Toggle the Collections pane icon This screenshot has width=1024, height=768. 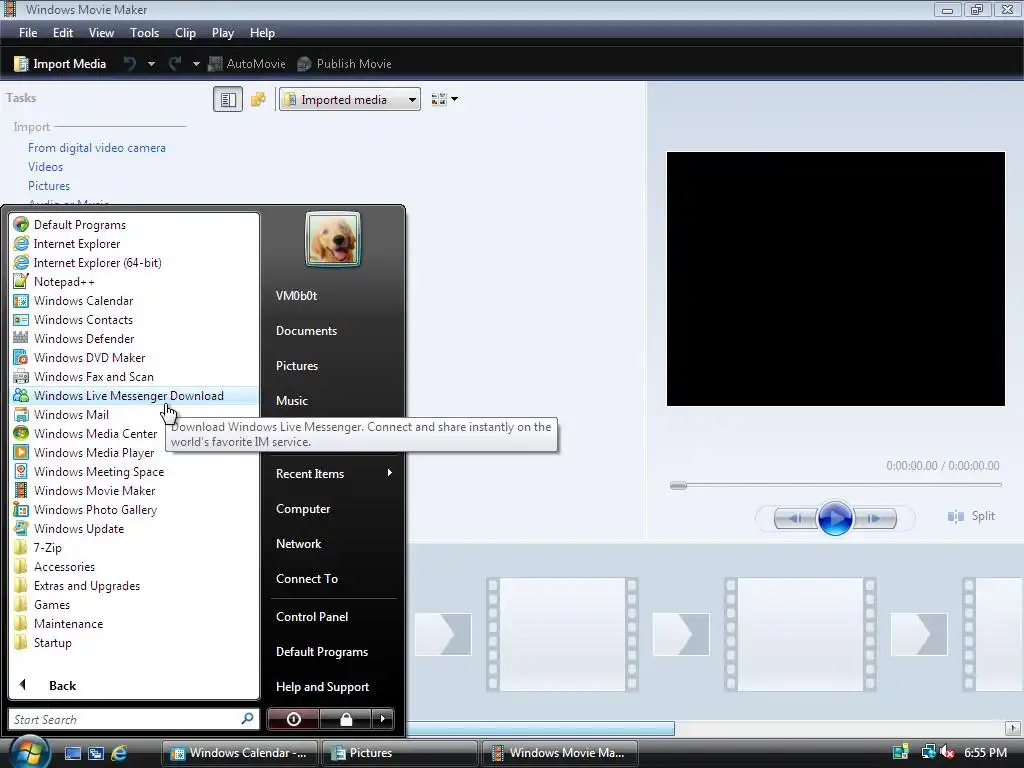tap(259, 99)
